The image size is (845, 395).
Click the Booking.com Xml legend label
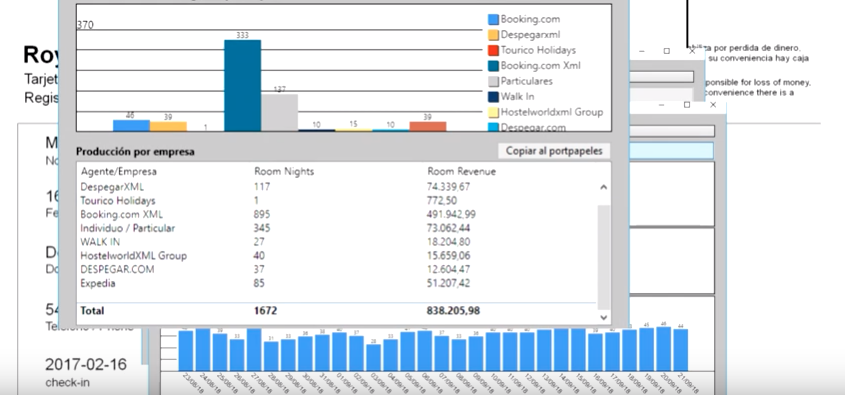pos(541,66)
